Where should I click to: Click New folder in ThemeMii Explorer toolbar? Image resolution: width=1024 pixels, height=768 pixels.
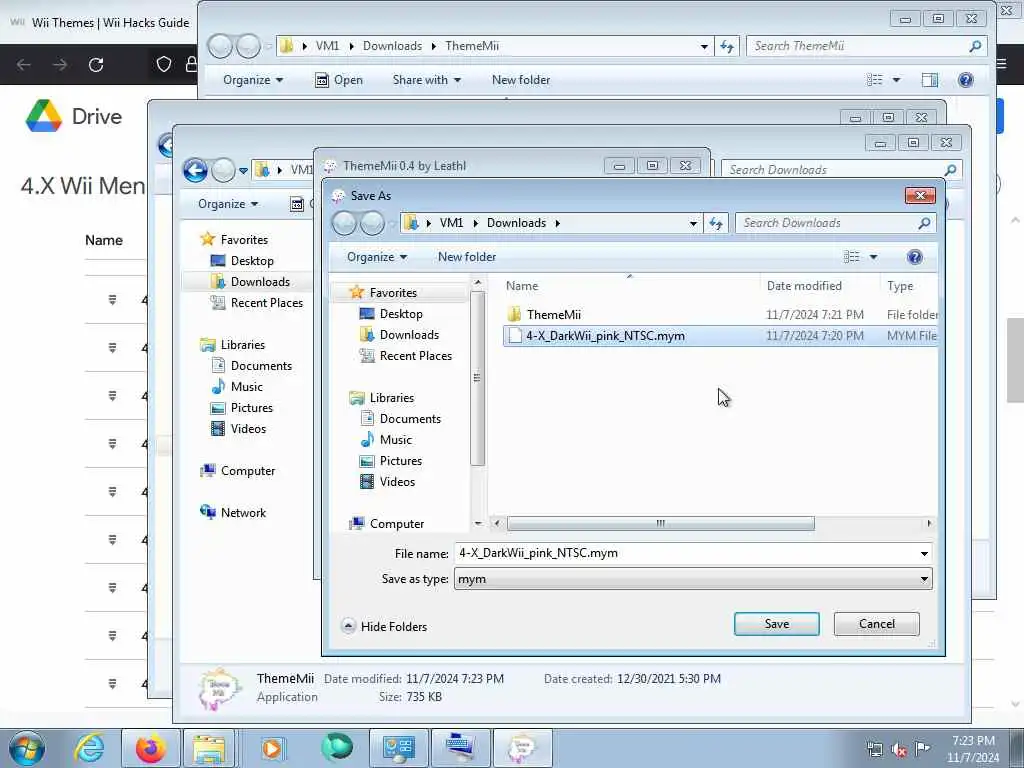click(520, 80)
